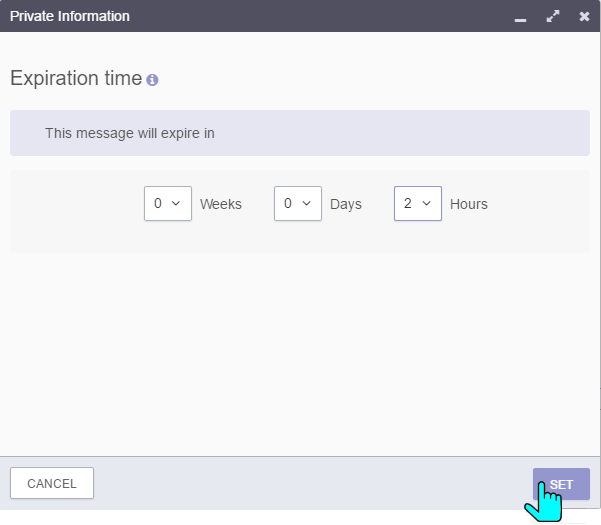Image resolution: width=601 pixels, height=525 pixels.
Task: Open the Days dropdown
Action: click(x=298, y=203)
